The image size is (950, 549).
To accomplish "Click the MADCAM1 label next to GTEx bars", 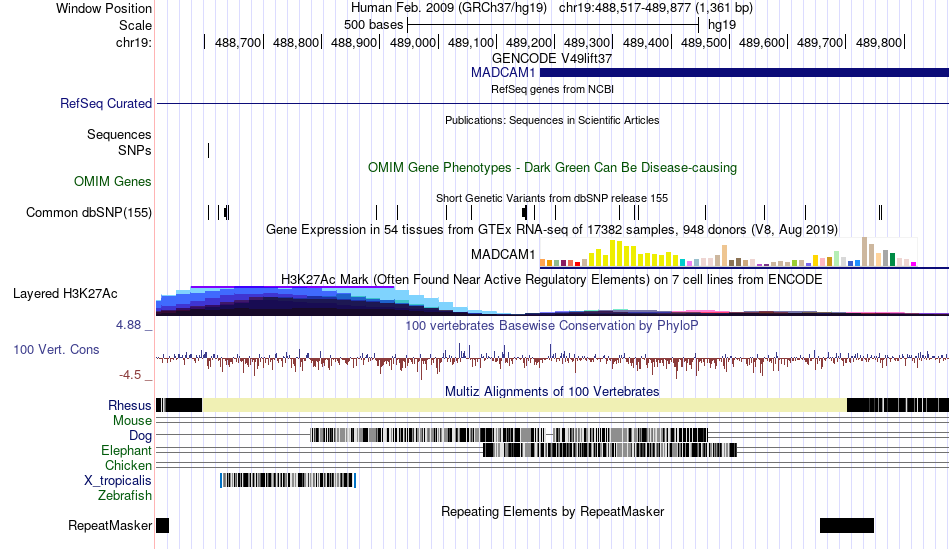I will (x=503, y=255).
